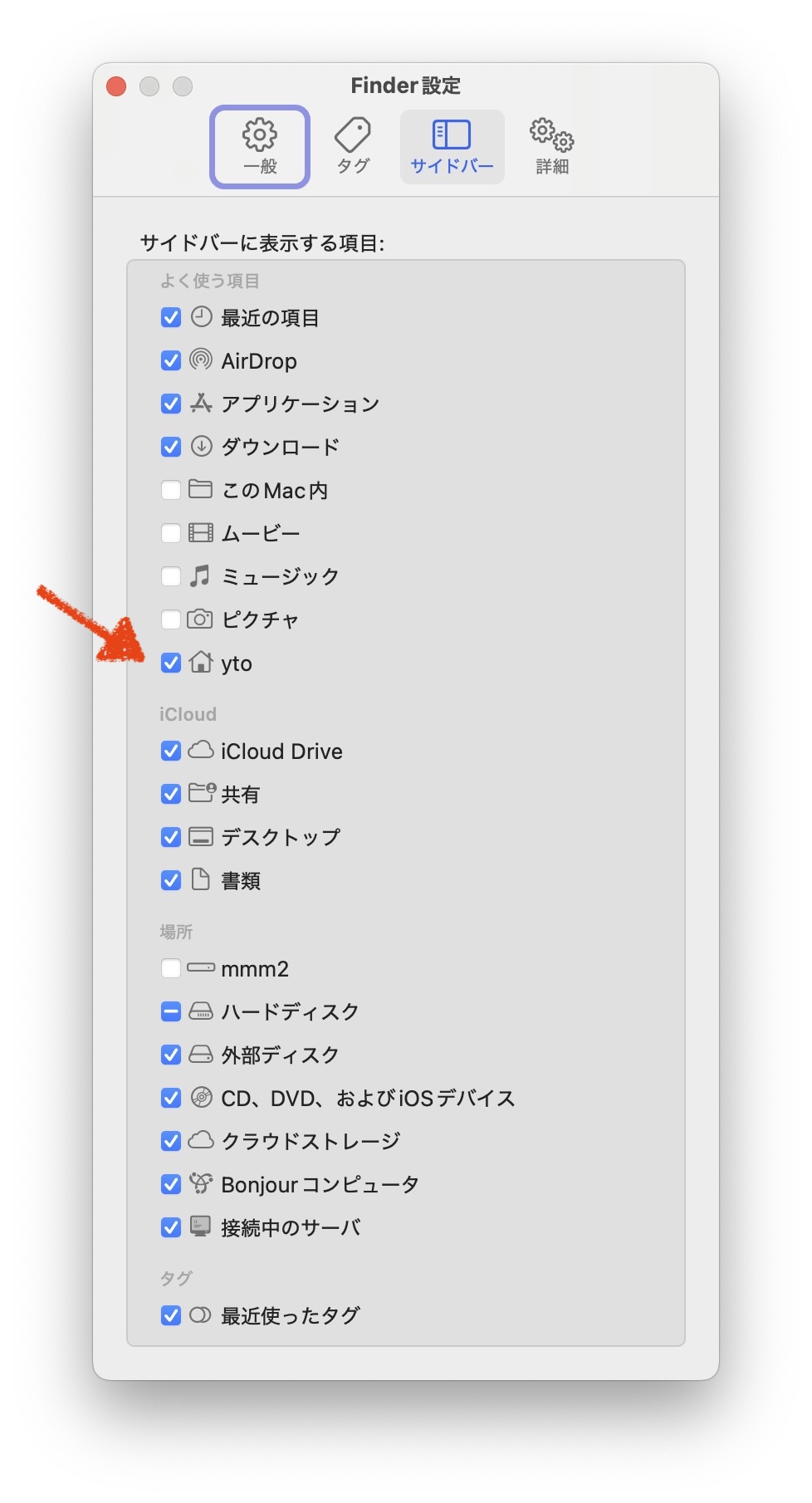Viewport: 812px width, 1503px height.
Task: Disable the クラウドストレージ checkbox
Action: click(x=171, y=1141)
